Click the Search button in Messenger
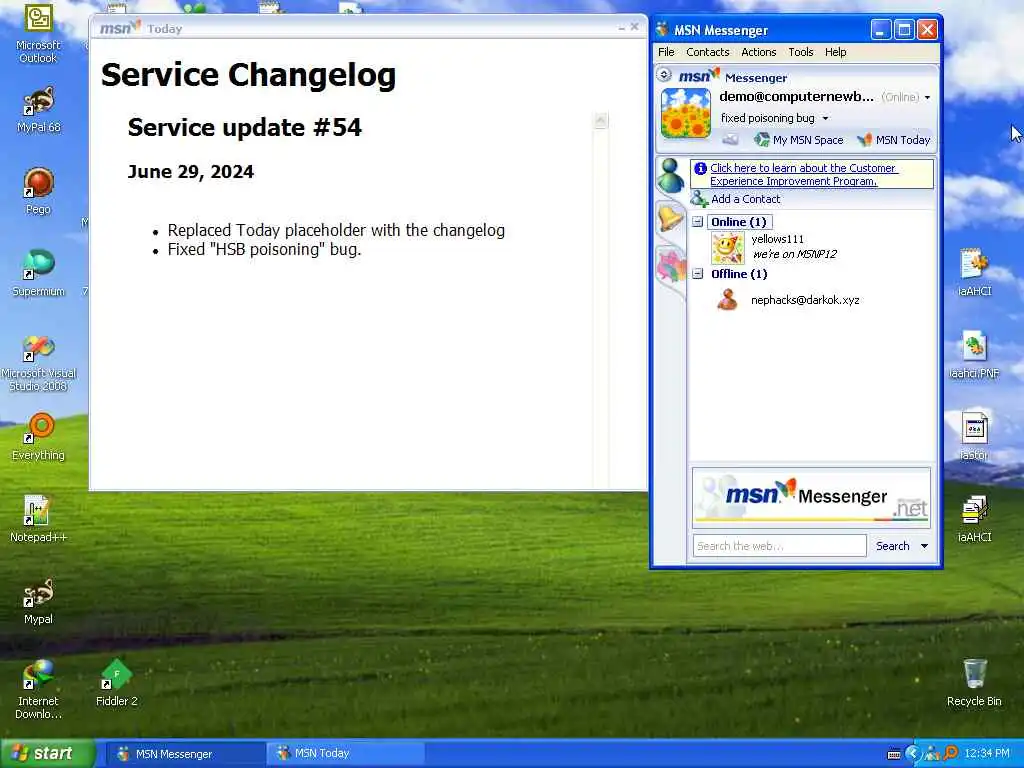The width and height of the screenshot is (1024, 768). [892, 546]
